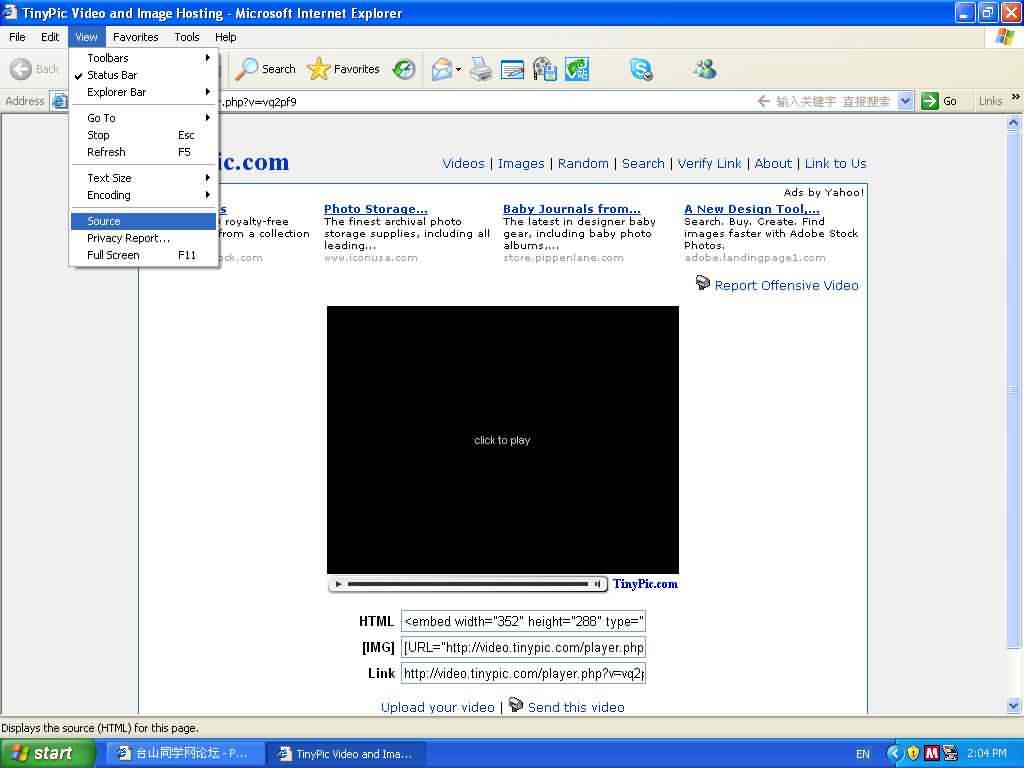Click the Upload your video link
Viewport: 1024px width, 768px height.
pyautogui.click(x=437, y=707)
